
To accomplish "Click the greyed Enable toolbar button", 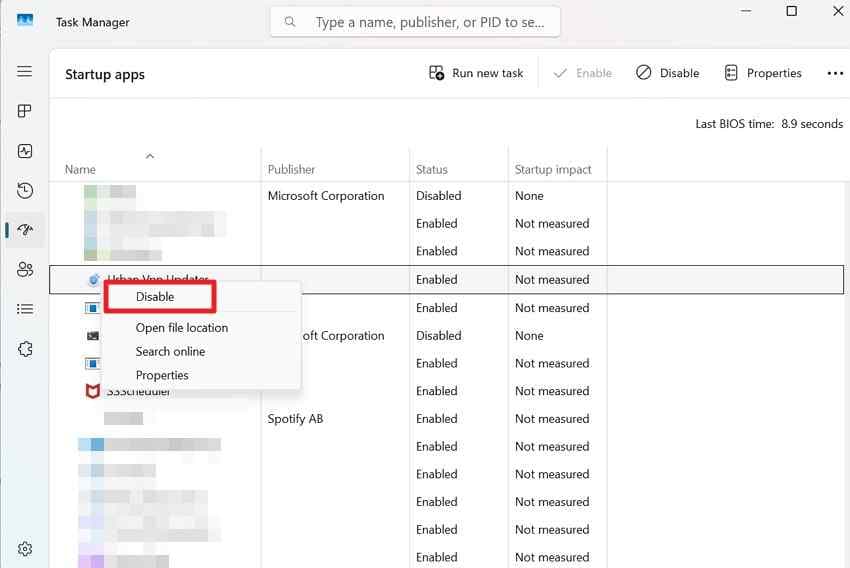I will [583, 73].
